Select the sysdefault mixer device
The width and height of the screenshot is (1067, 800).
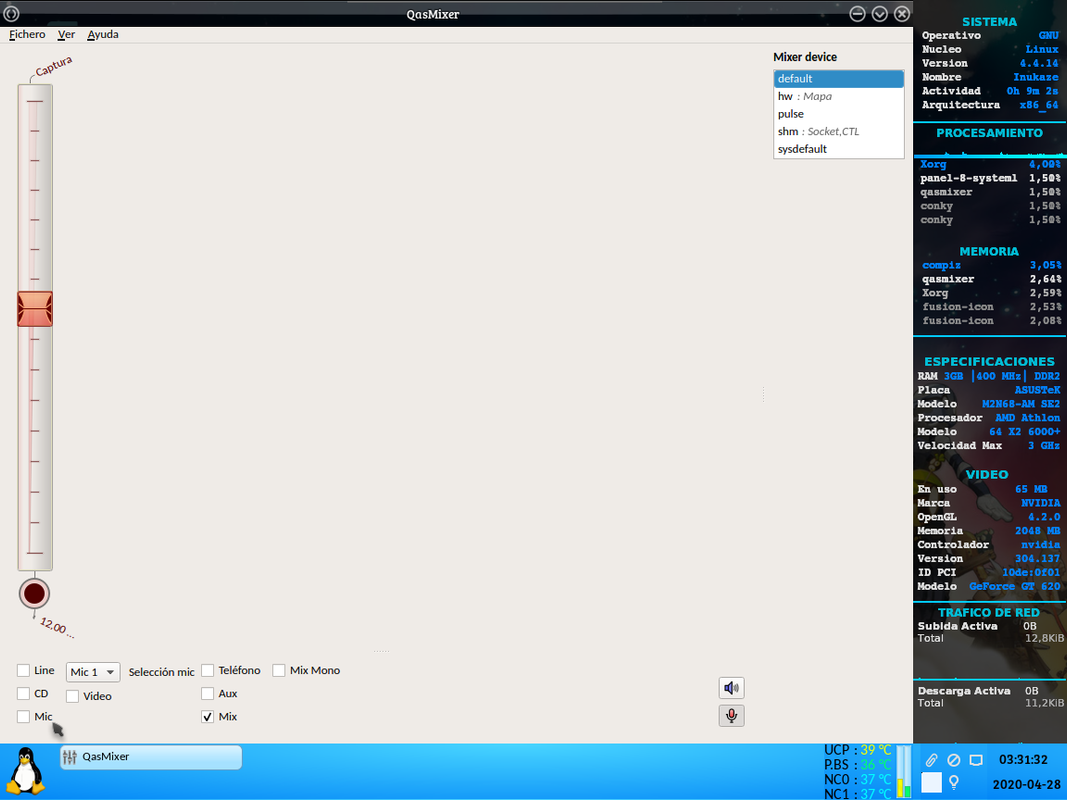[838, 149]
